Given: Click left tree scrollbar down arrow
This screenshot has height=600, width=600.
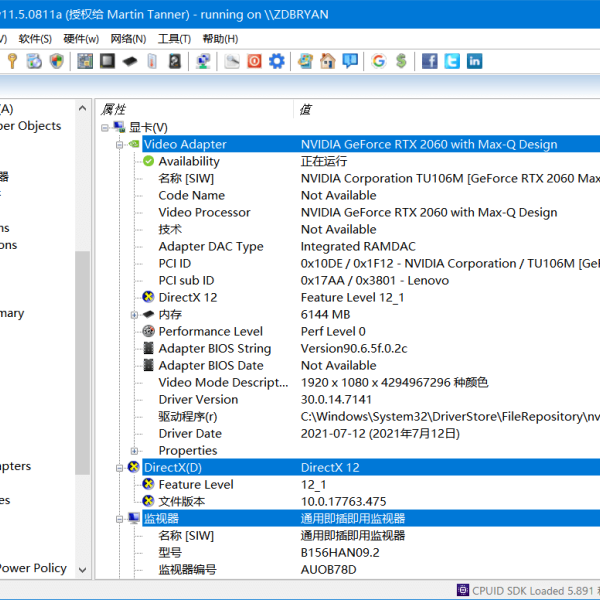Looking at the screenshot, I should (82, 570).
